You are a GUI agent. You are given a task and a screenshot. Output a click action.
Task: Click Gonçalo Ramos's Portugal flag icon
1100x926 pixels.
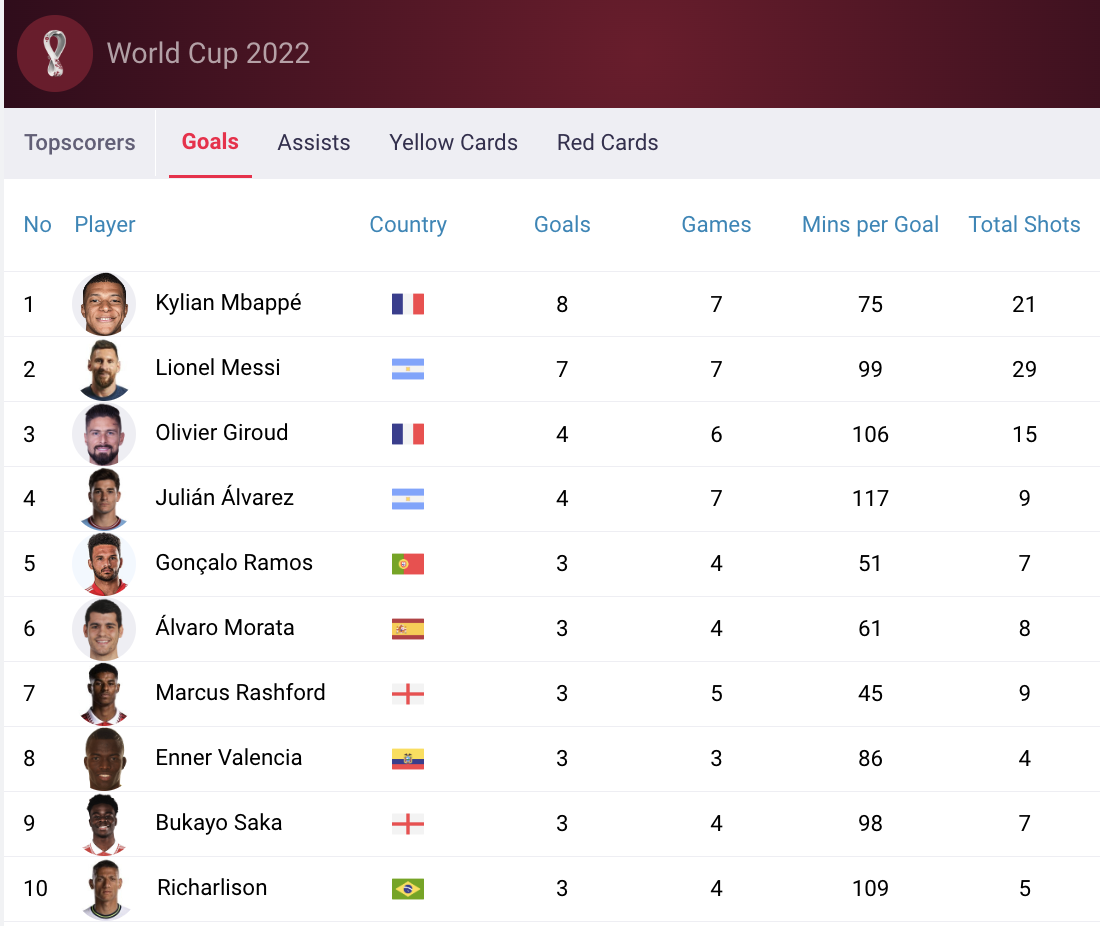click(408, 564)
